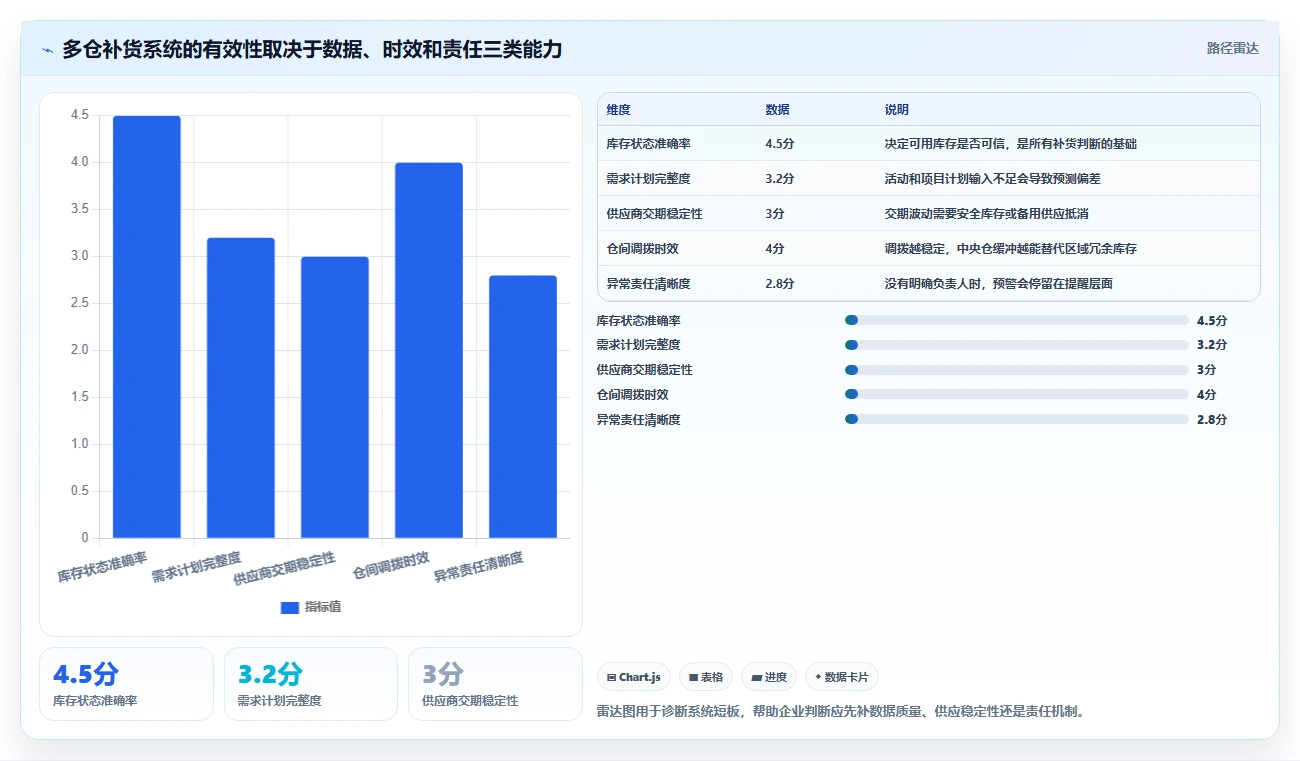Click the 表格 tag chip

click(x=706, y=677)
